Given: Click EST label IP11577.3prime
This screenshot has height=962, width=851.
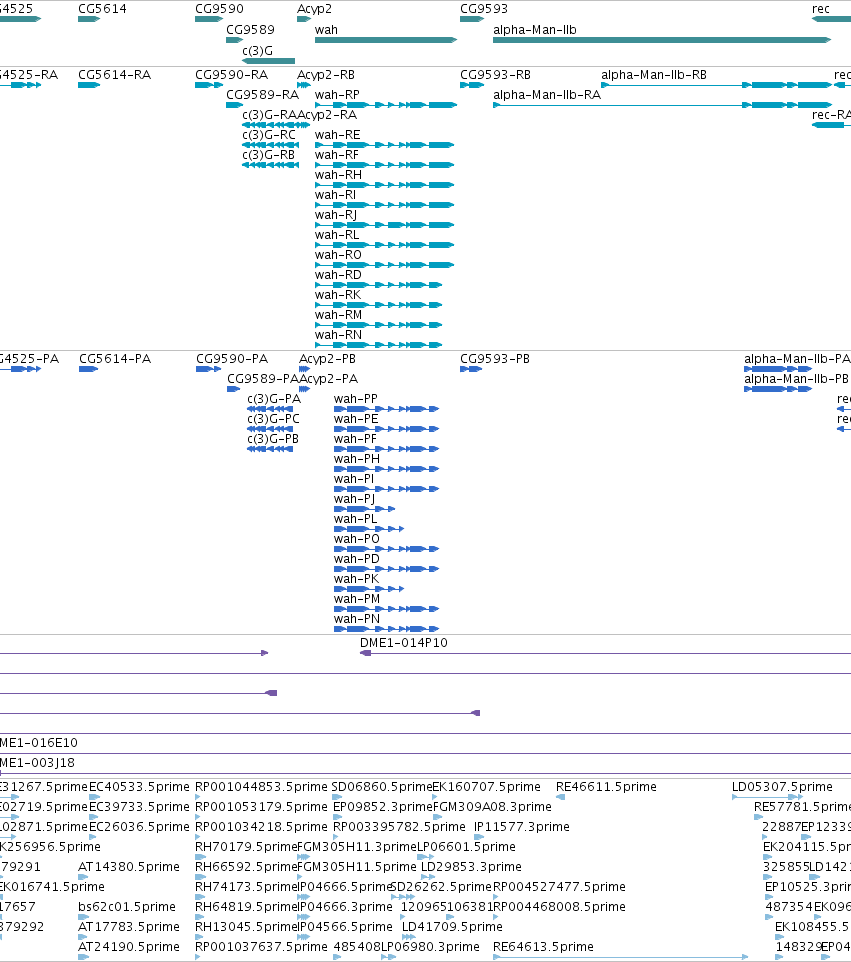Looking at the screenshot, I should pyautogui.click(x=522, y=827).
